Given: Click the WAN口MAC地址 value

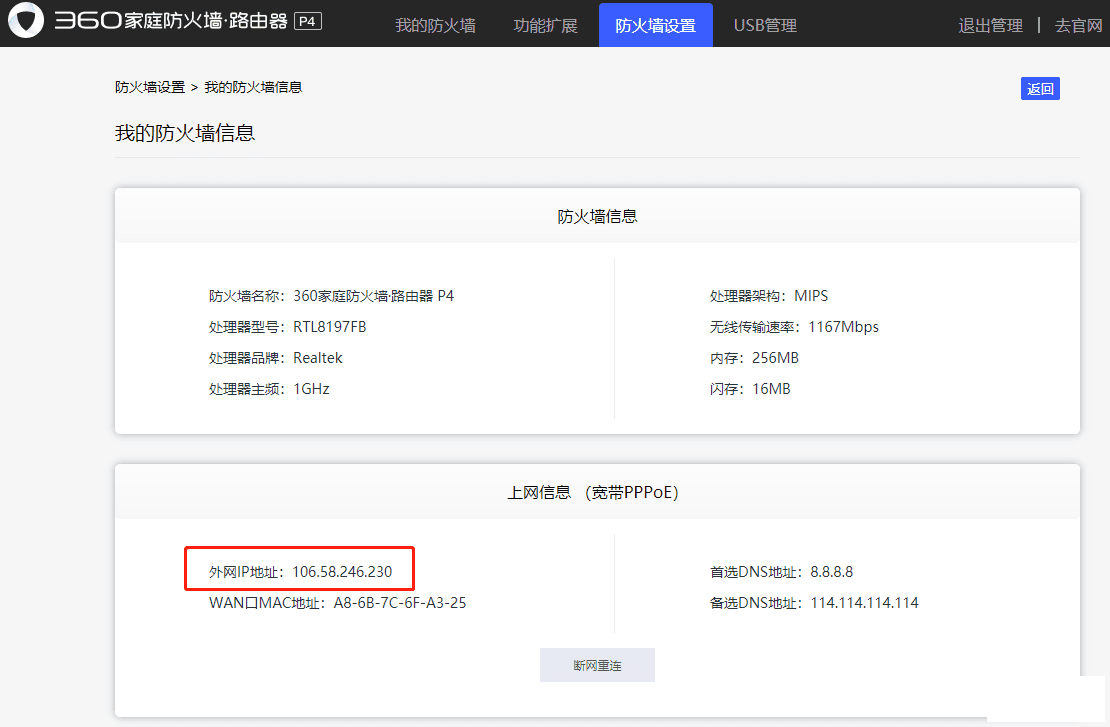Looking at the screenshot, I should point(400,603).
